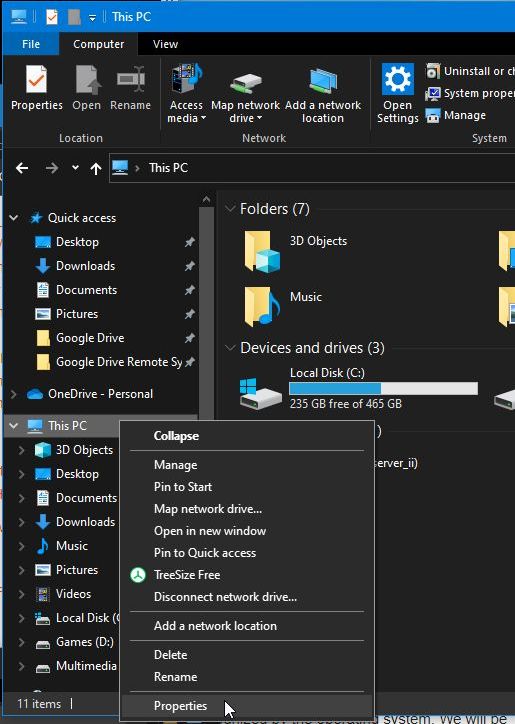Click Add a network location ribbon icon
Screen dimensions: 515x724
[323, 94]
